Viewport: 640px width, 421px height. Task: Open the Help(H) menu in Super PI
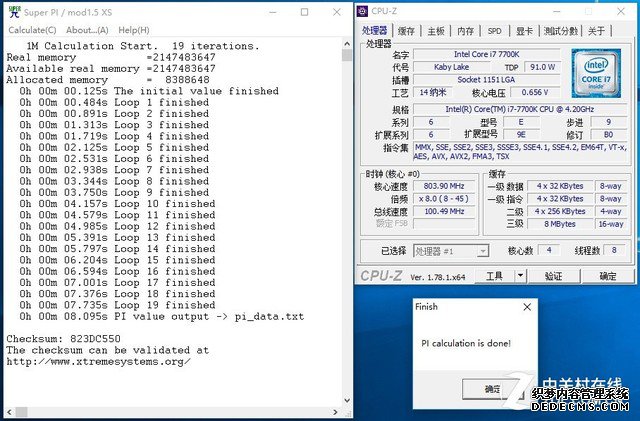click(x=134, y=30)
